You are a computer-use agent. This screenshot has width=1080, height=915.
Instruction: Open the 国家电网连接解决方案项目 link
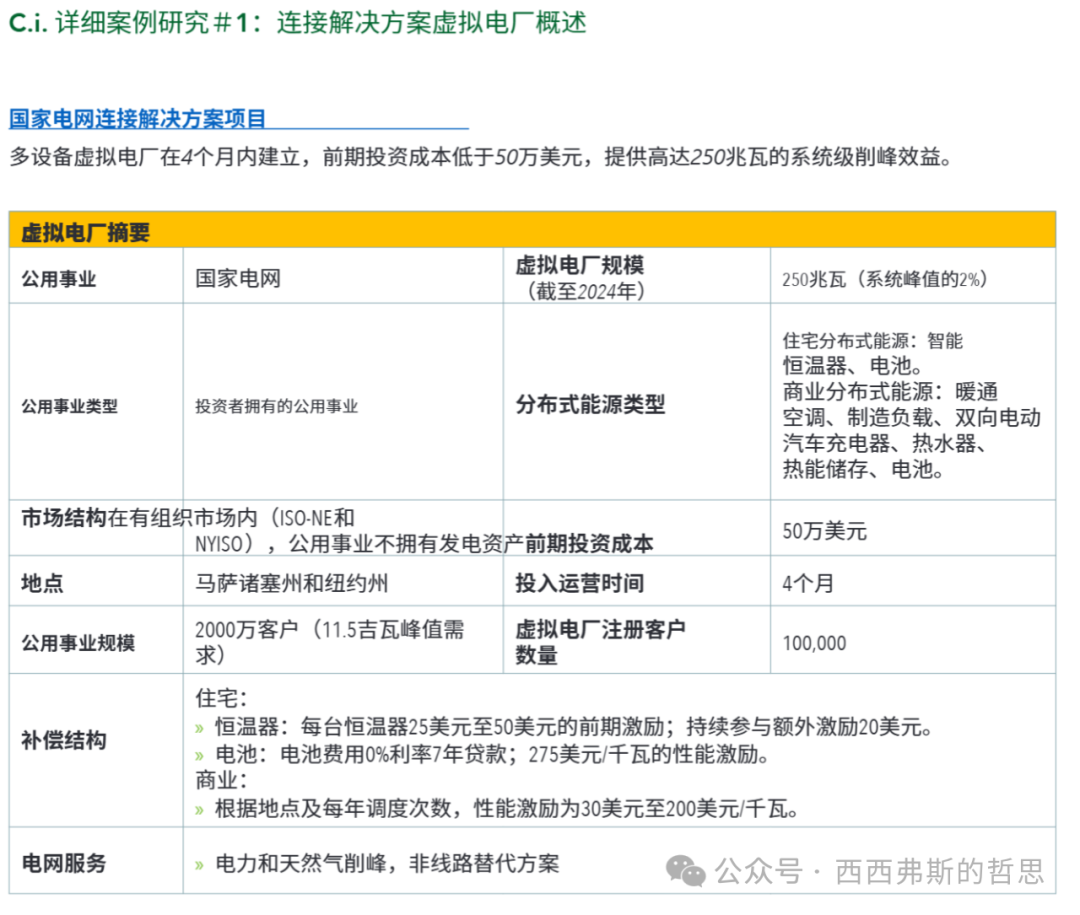coord(138,119)
